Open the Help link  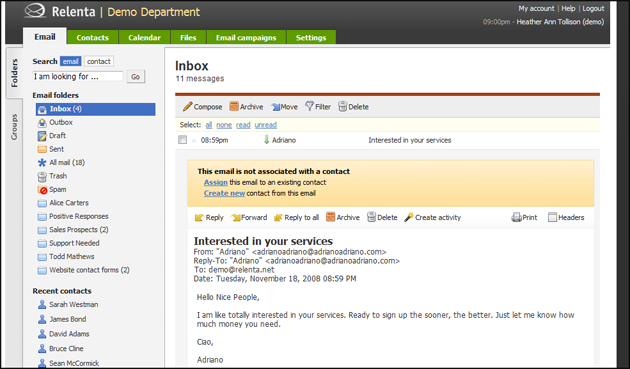pyautogui.click(x=568, y=8)
